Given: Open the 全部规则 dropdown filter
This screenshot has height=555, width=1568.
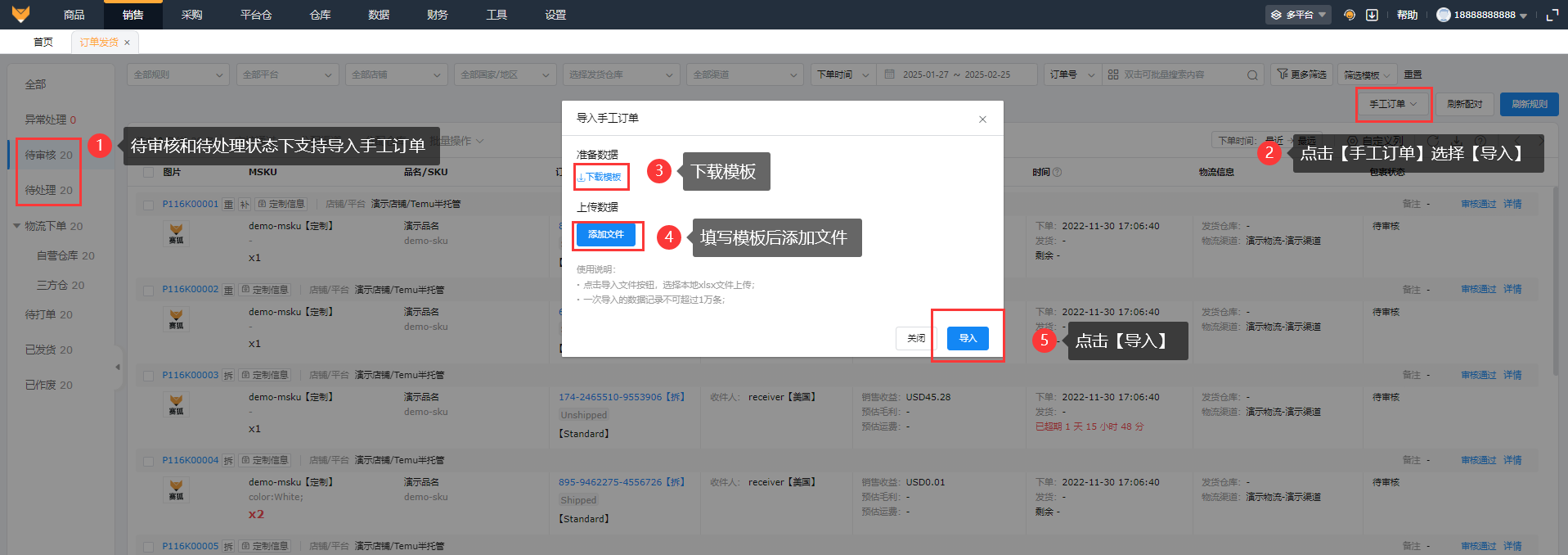Looking at the screenshot, I should (x=178, y=74).
